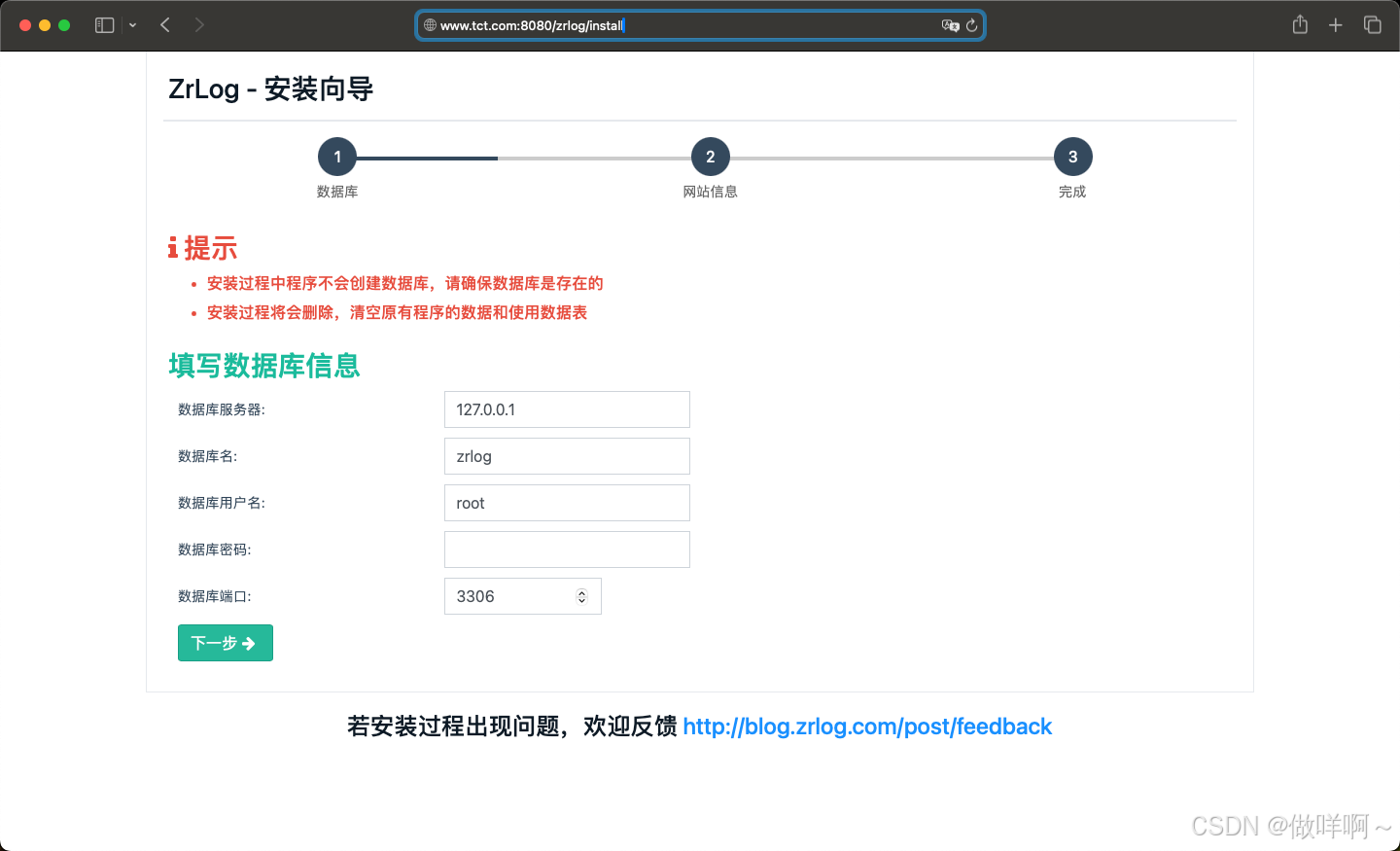Click the 数据库服务器 field with 127.0.0.1
1400x851 pixels.
coord(567,409)
